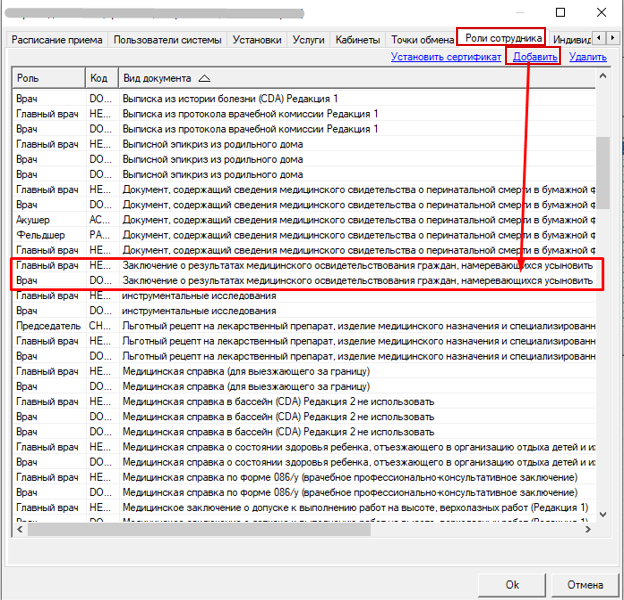Click the list's vertical scroll down arrow
The image size is (624, 600).
click(x=603, y=514)
